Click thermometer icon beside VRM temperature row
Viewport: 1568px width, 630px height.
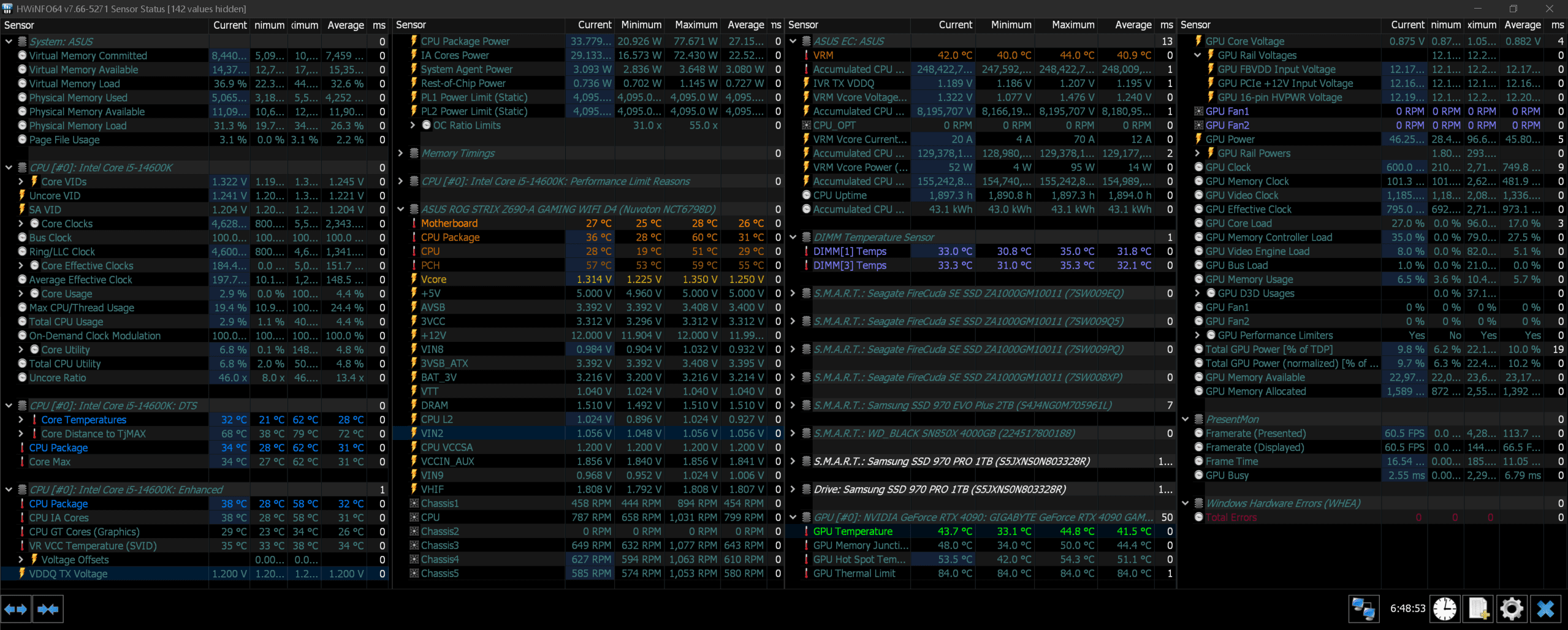(x=806, y=55)
